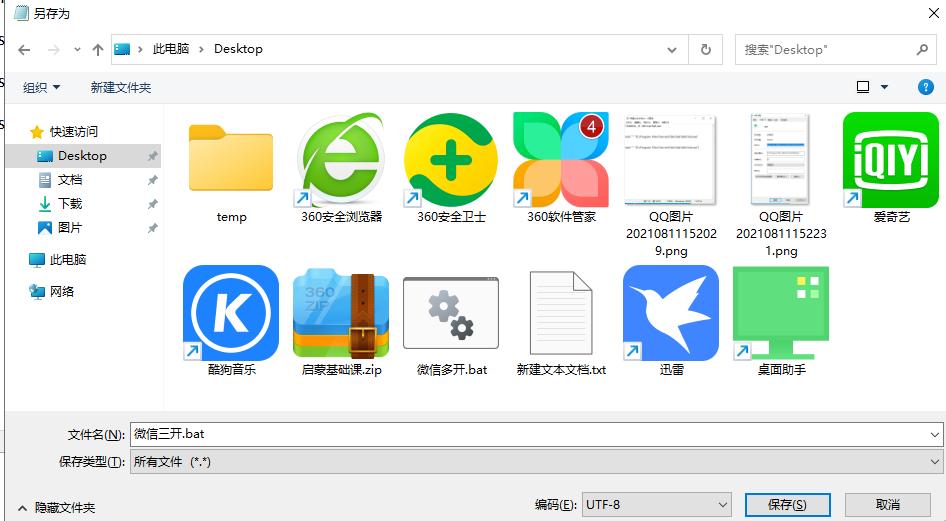Expand the 文件名 dropdown arrow
The image size is (946, 521).
pyautogui.click(x=935, y=434)
